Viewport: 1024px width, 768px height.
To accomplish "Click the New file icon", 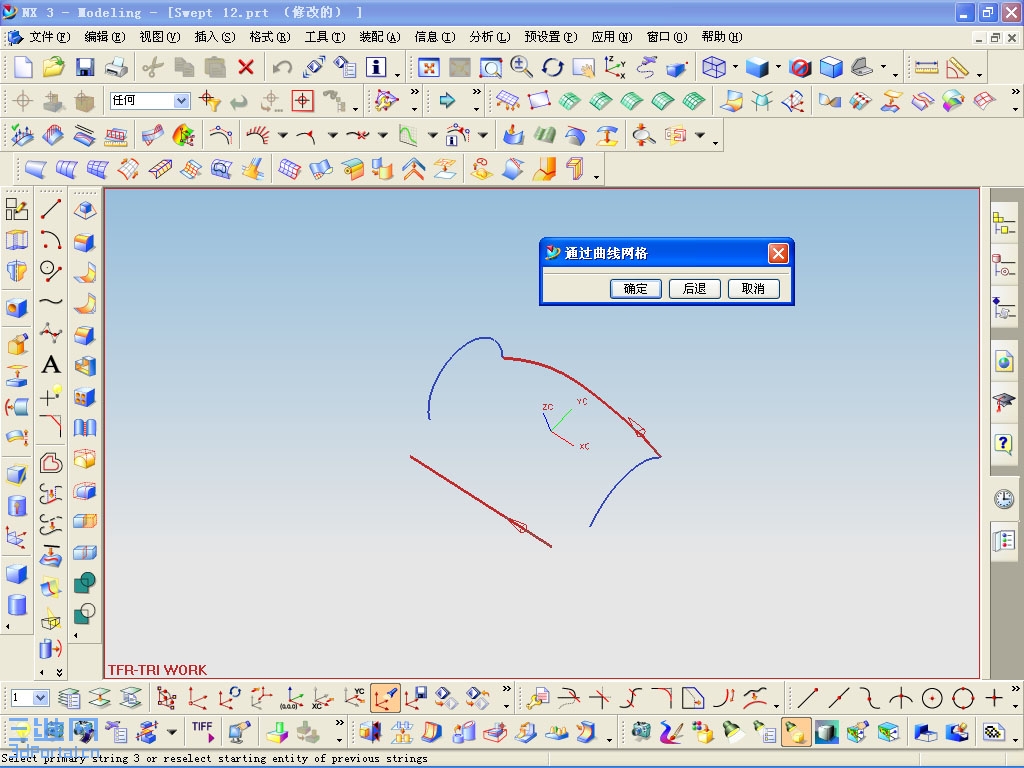I will point(24,67).
